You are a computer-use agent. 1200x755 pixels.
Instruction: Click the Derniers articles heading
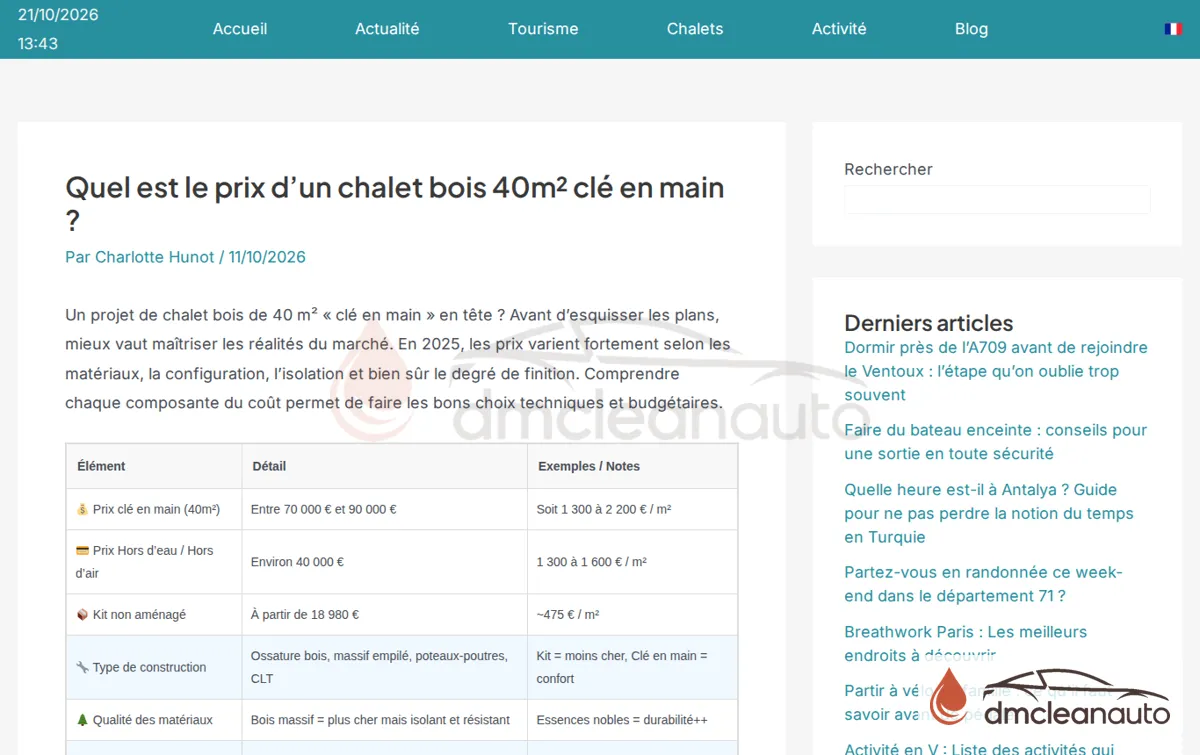point(929,323)
